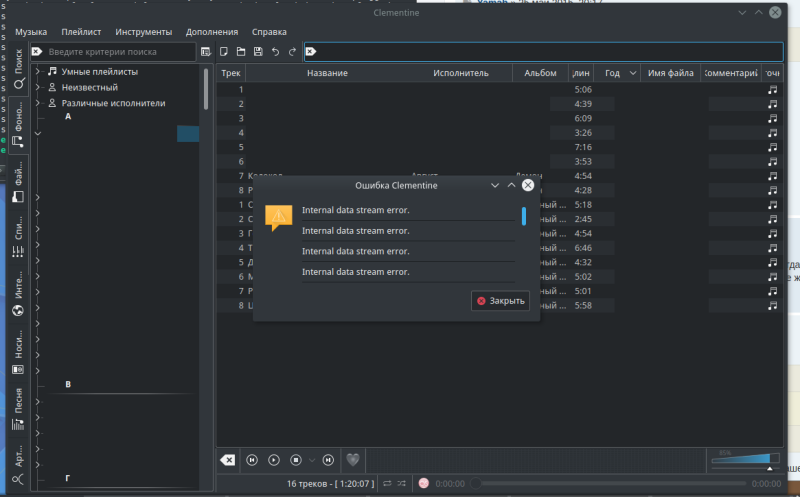Expand Неизвестный tree node
Viewport: 800px width, 497px height.
[38, 87]
